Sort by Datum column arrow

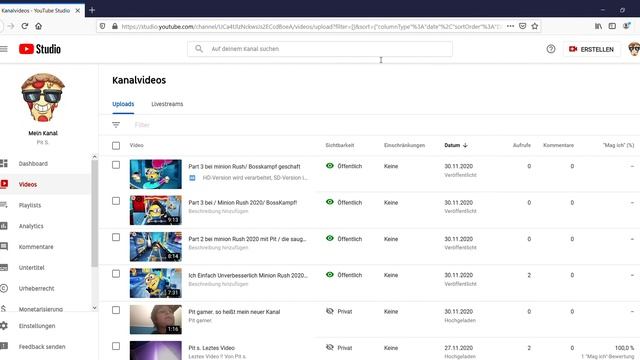(x=465, y=145)
